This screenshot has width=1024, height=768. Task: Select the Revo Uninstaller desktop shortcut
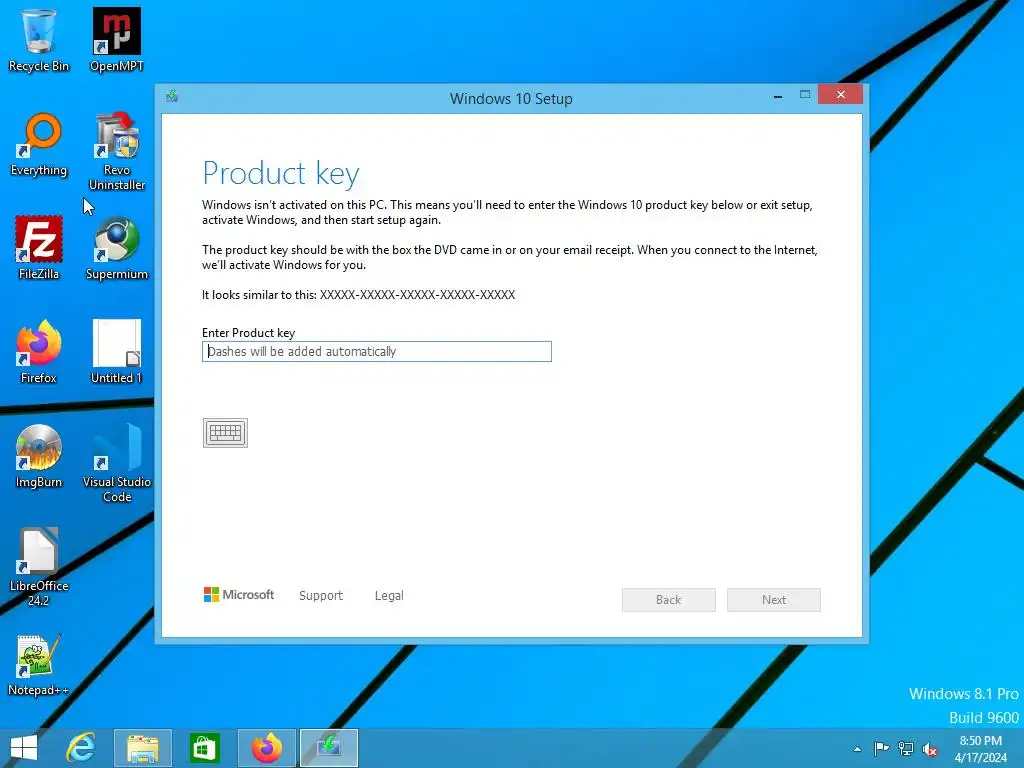[117, 152]
